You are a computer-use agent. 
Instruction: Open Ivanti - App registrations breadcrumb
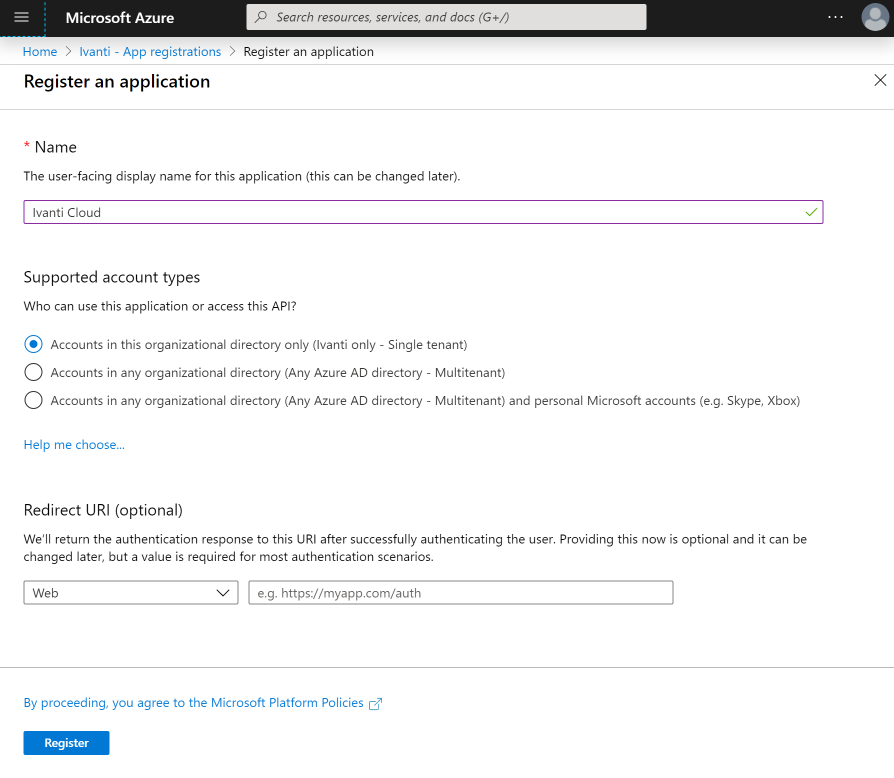(150, 51)
